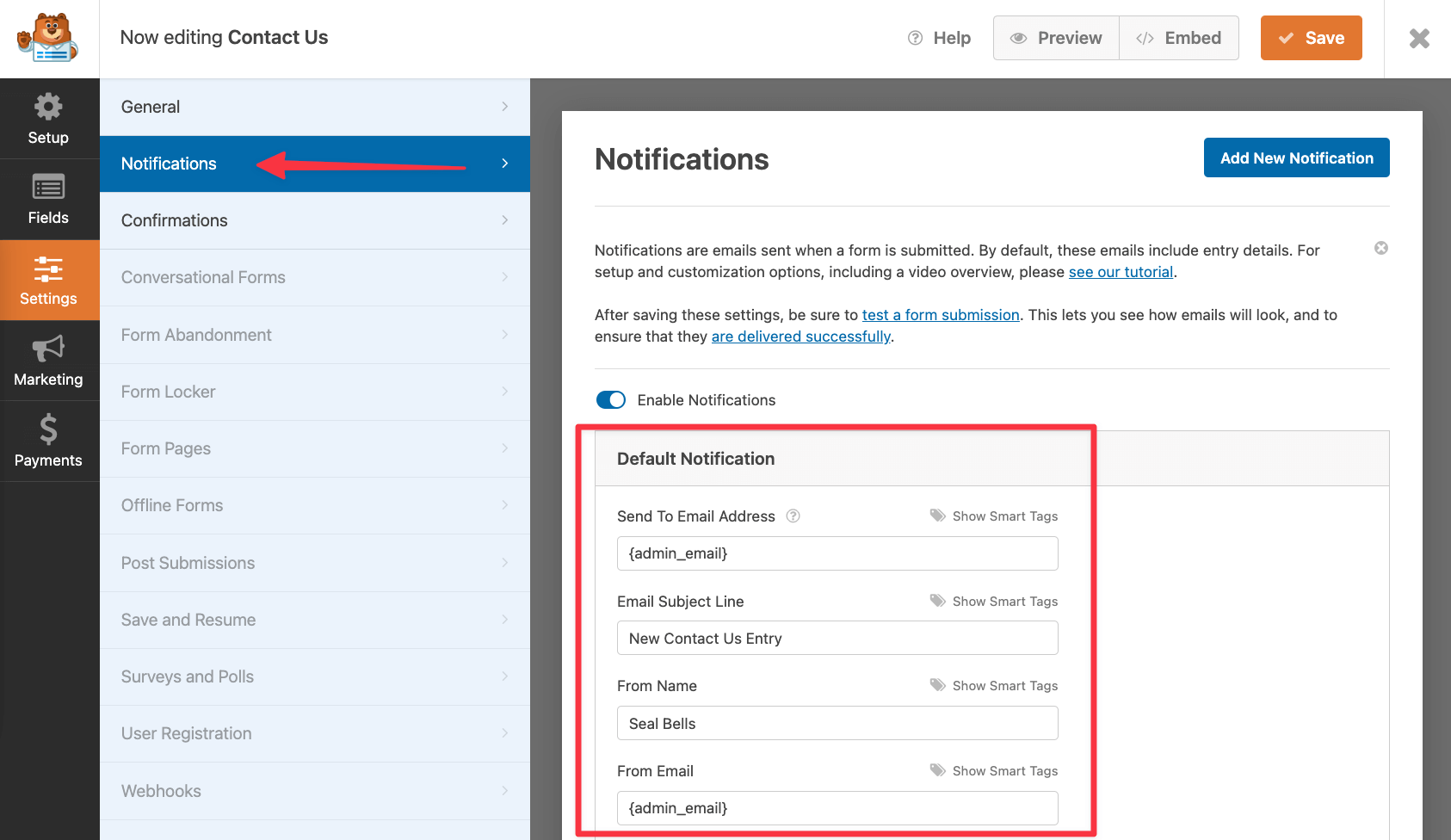Toggle the Enable Notifications switch

click(611, 399)
